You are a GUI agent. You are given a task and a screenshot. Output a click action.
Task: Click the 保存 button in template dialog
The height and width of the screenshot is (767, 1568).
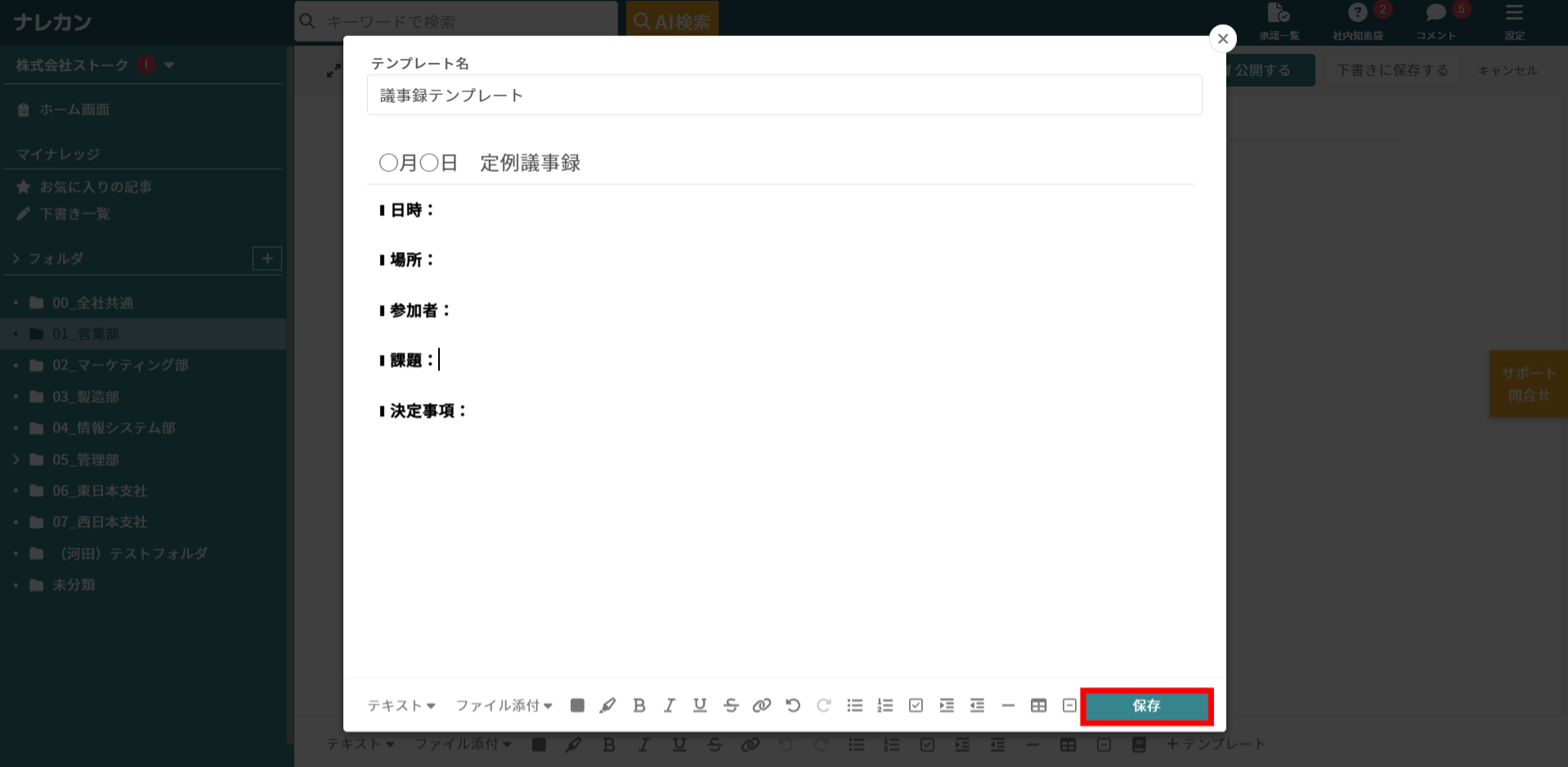pyautogui.click(x=1146, y=706)
